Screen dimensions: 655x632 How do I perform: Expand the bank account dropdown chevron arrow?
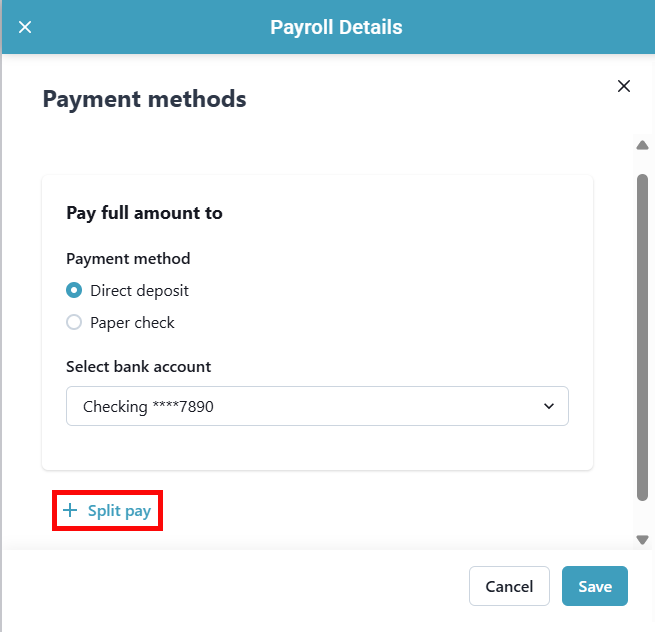pyautogui.click(x=548, y=406)
